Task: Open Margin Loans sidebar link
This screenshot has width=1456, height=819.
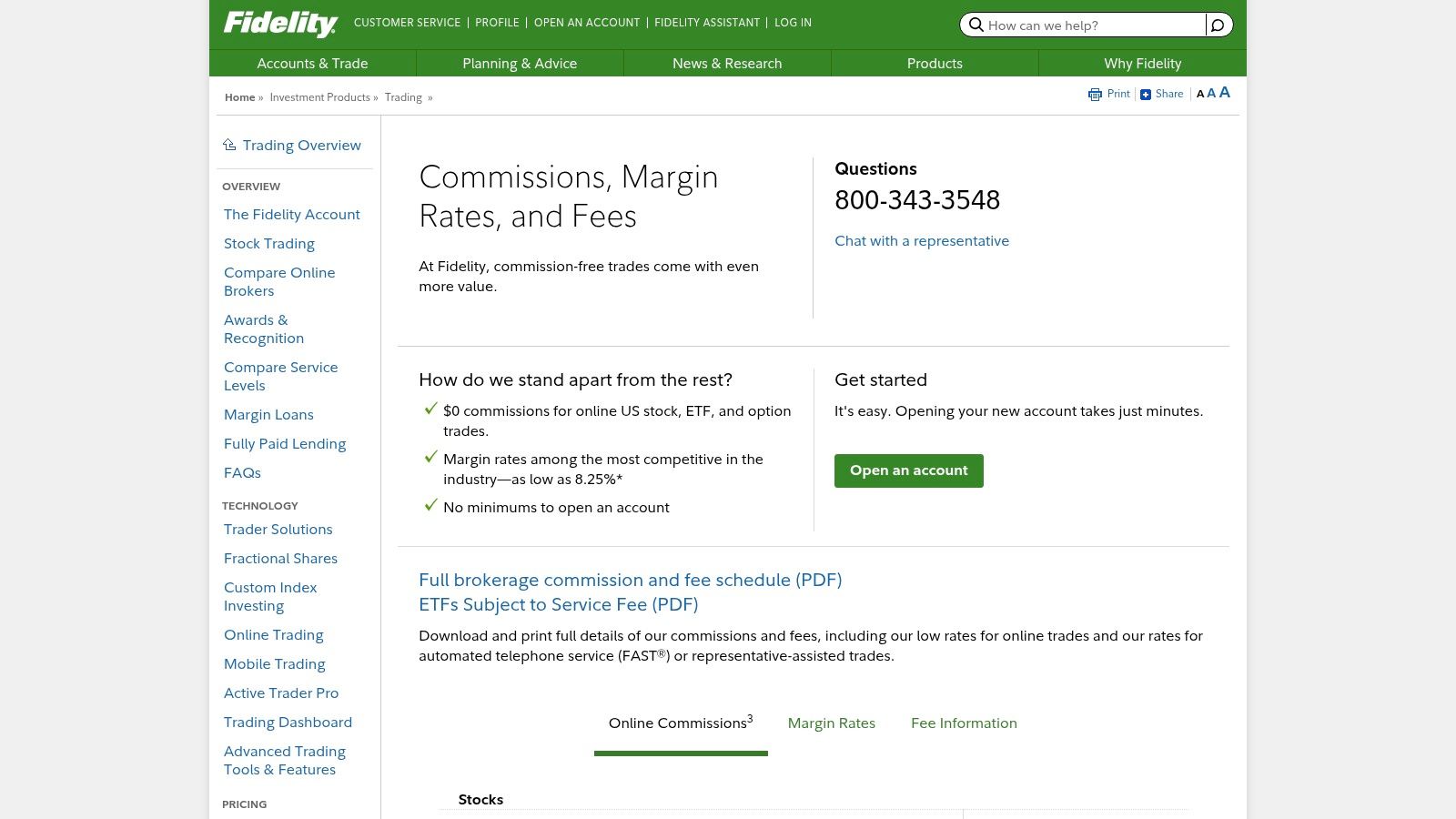Action: click(x=268, y=414)
